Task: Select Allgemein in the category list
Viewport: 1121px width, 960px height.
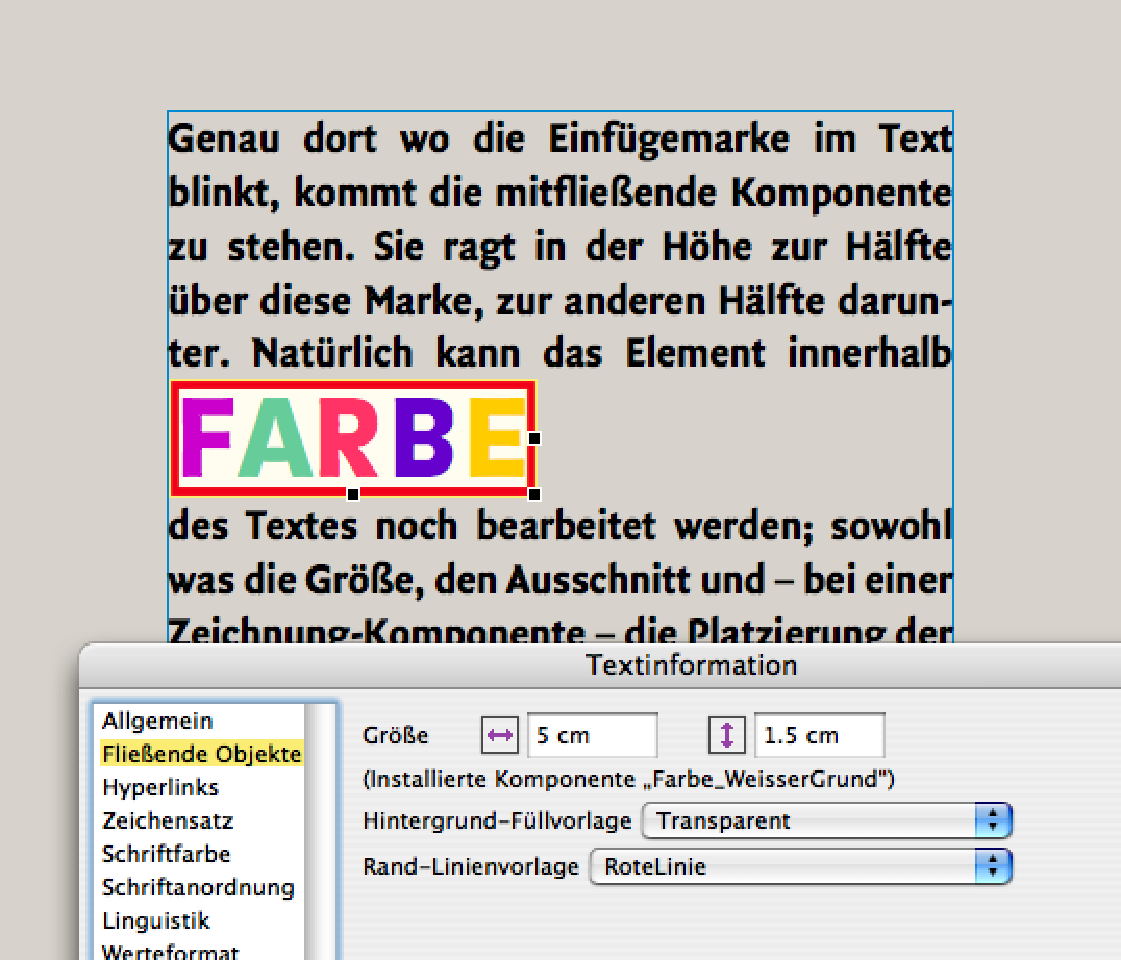Action: (157, 720)
